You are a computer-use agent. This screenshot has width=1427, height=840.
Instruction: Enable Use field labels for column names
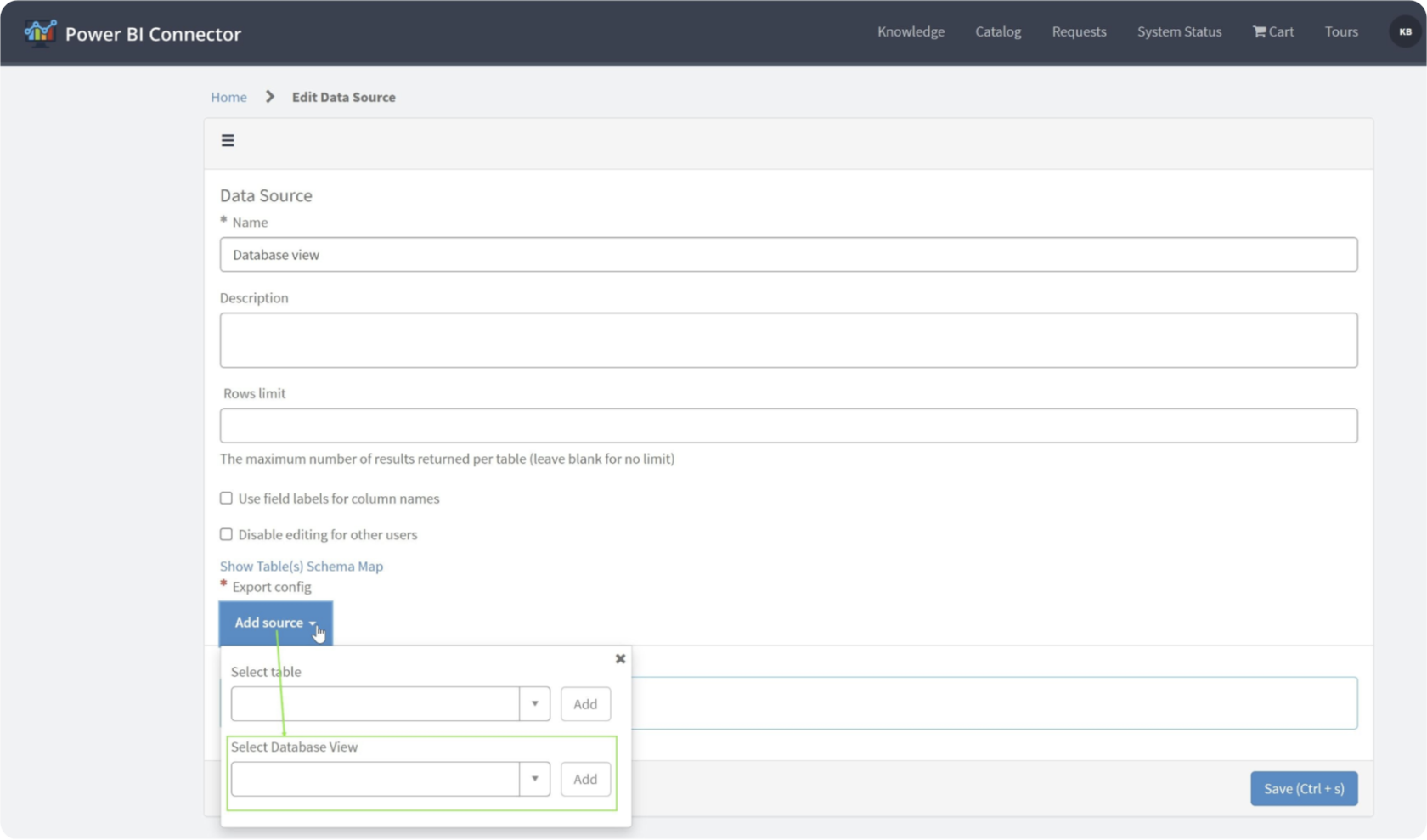tap(226, 498)
